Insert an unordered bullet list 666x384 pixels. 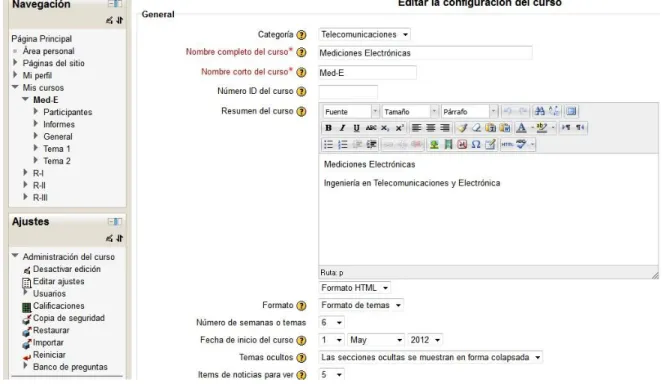click(328, 144)
